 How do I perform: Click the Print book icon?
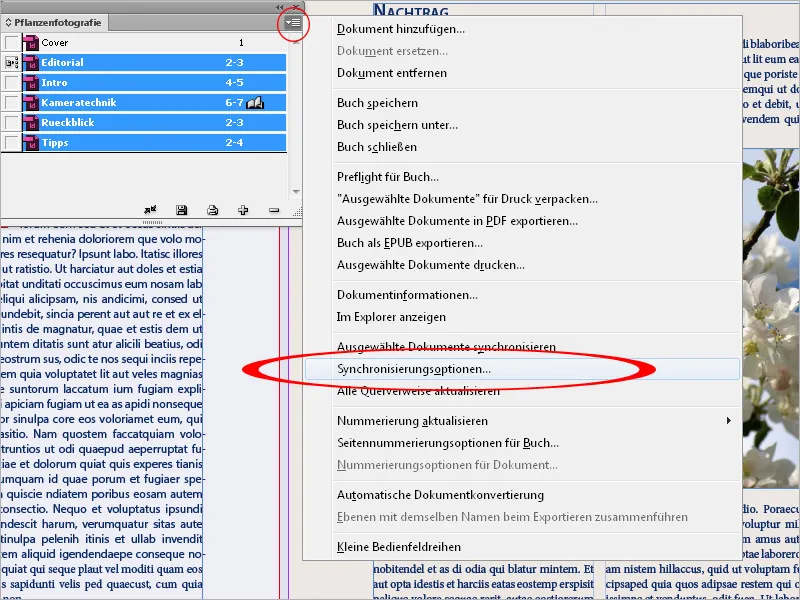click(213, 209)
